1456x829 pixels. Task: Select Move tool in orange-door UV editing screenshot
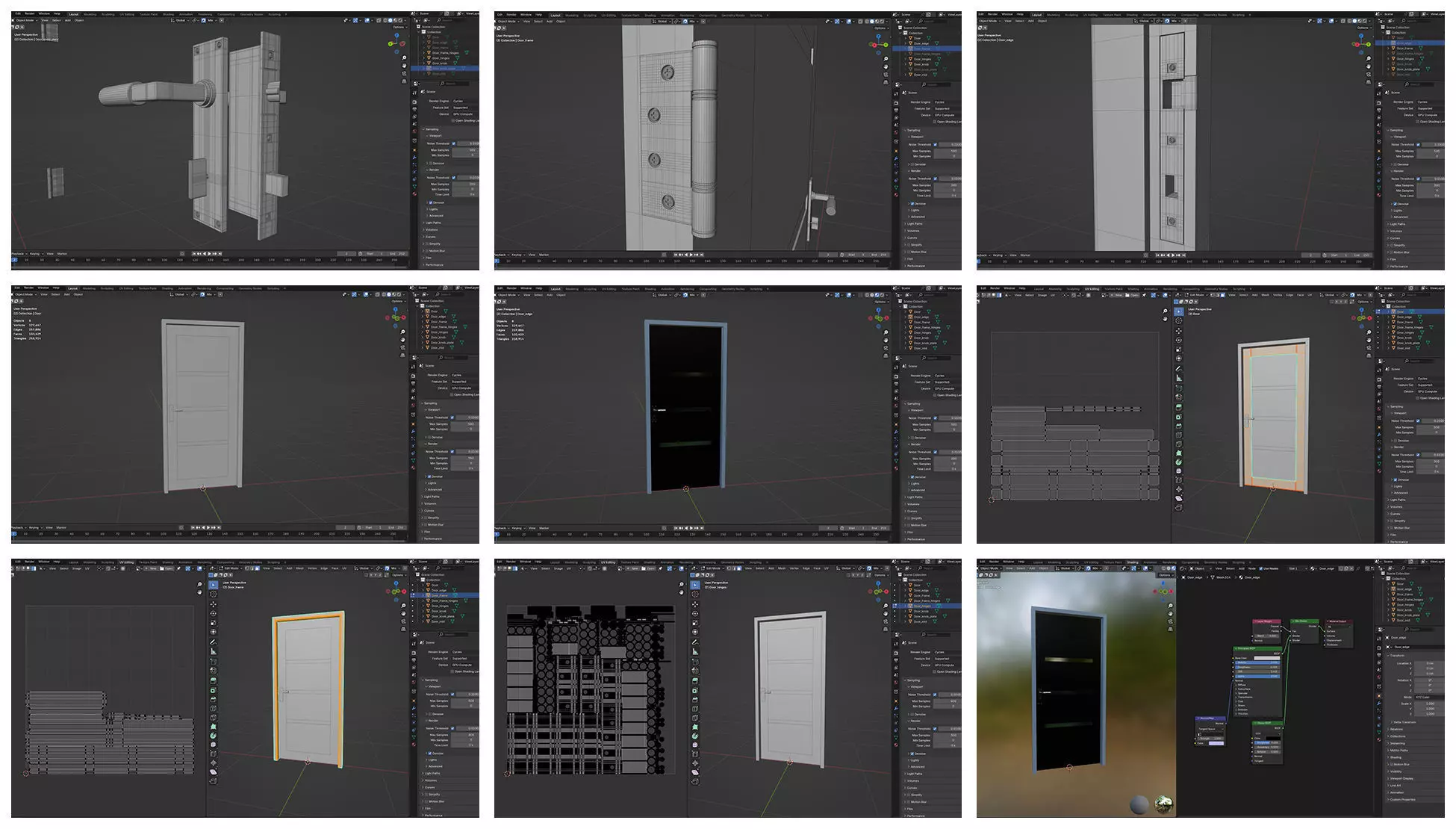pyautogui.click(x=1179, y=331)
